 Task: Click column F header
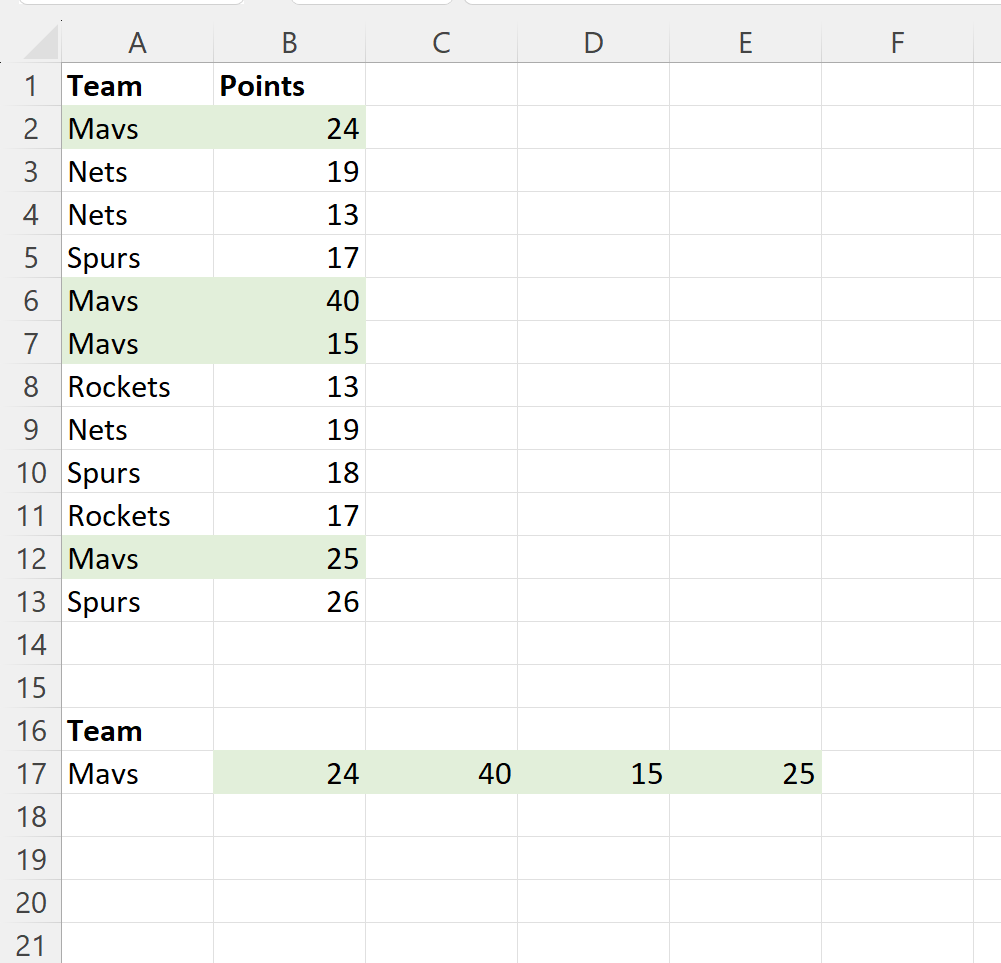[x=897, y=42]
